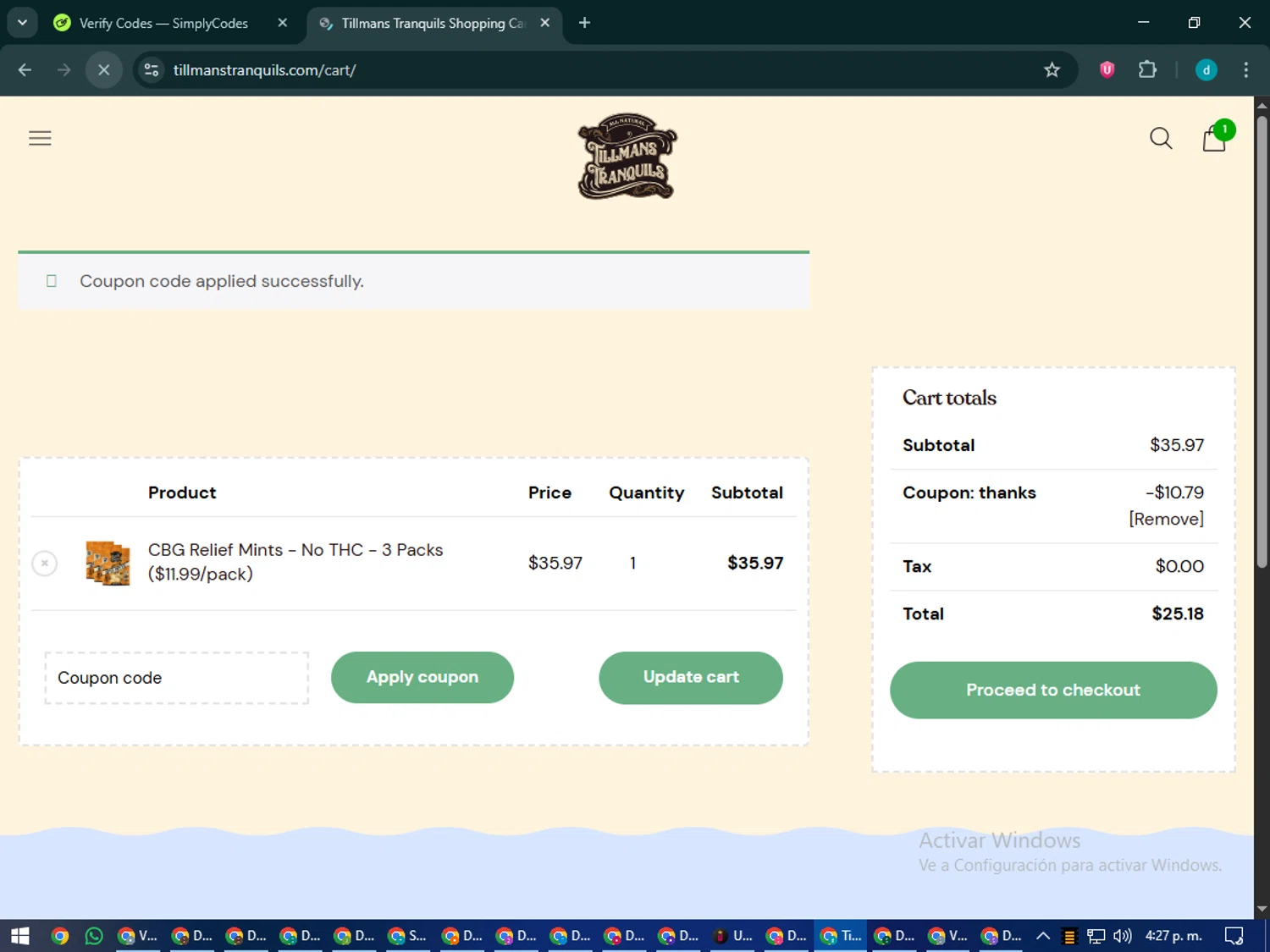Expand the tab search dropdown arrow
This screenshot has height=952, width=1270.
[x=22, y=23]
